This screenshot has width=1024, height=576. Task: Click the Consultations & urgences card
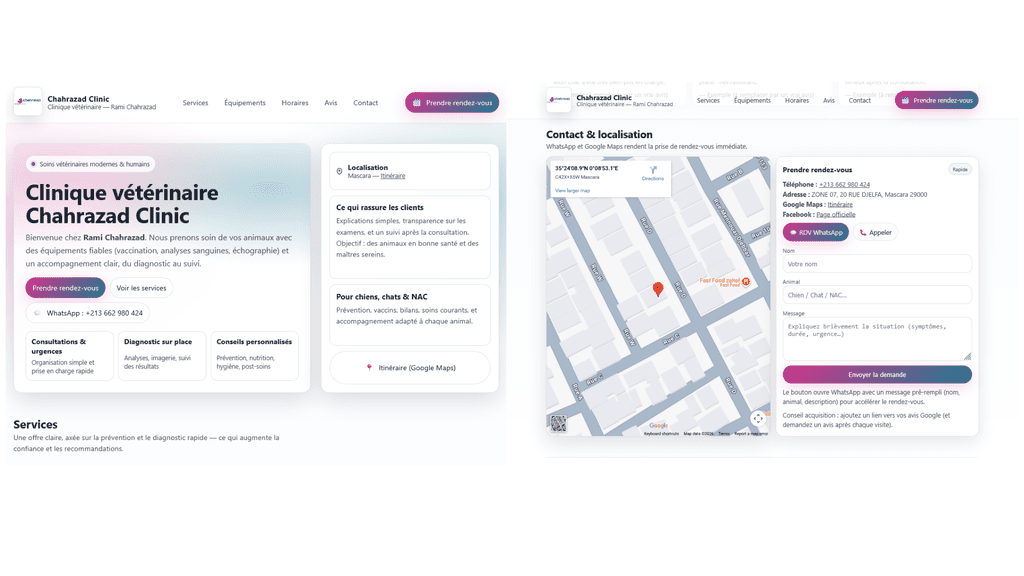69,356
